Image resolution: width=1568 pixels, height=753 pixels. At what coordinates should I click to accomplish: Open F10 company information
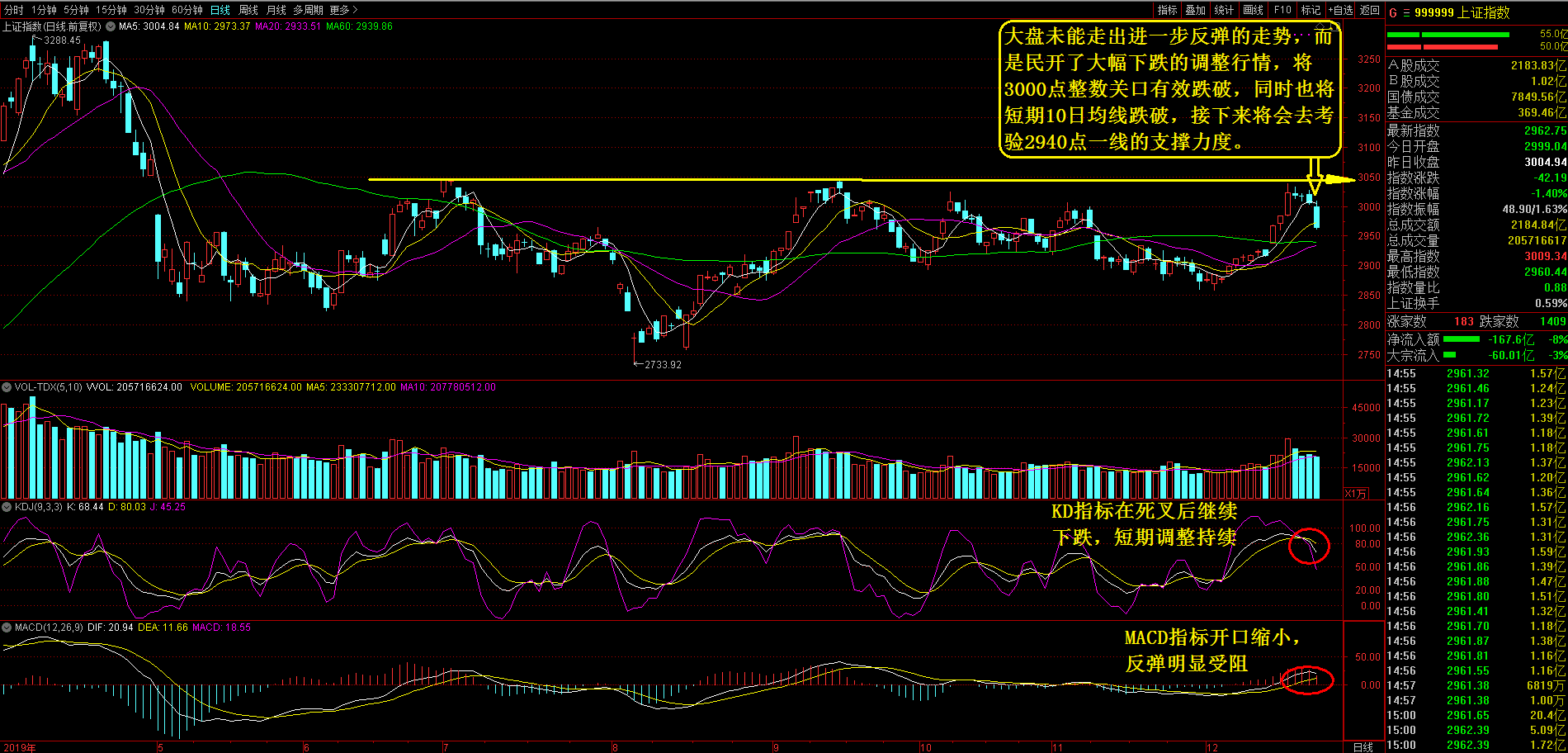tap(1282, 10)
